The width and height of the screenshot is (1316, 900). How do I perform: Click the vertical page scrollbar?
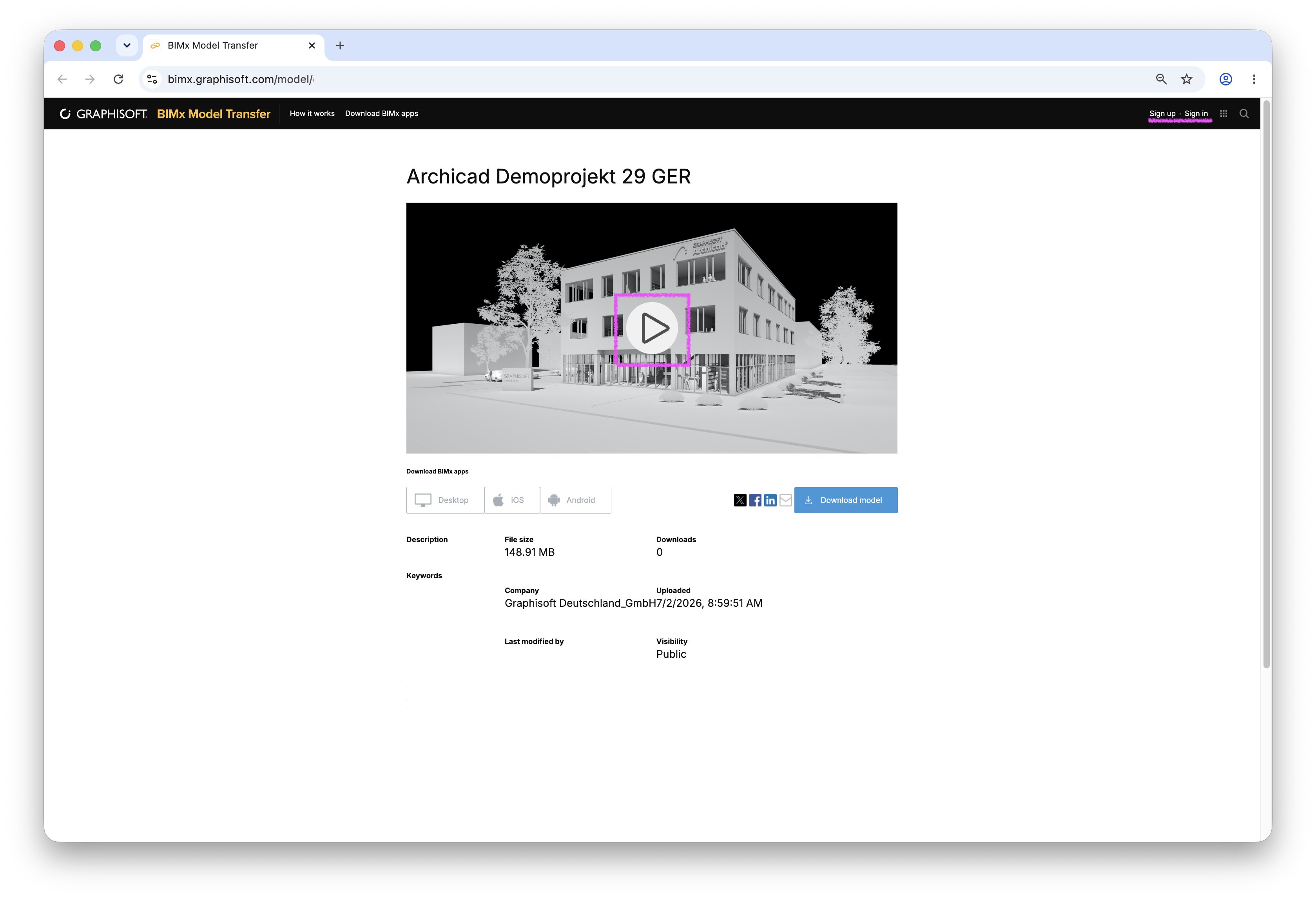click(1266, 385)
